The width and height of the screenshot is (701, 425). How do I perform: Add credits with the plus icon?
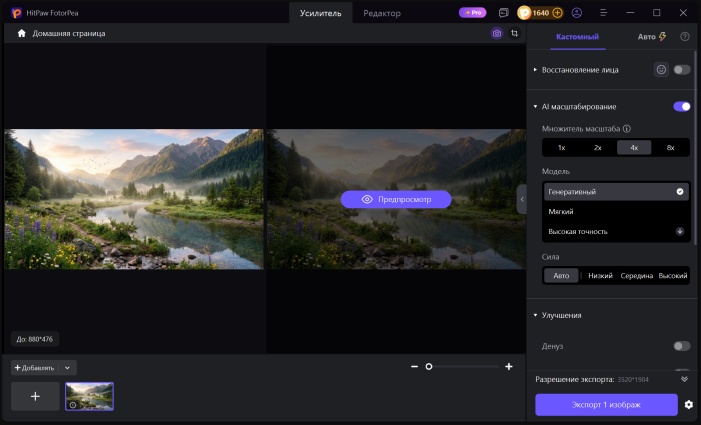[x=557, y=13]
